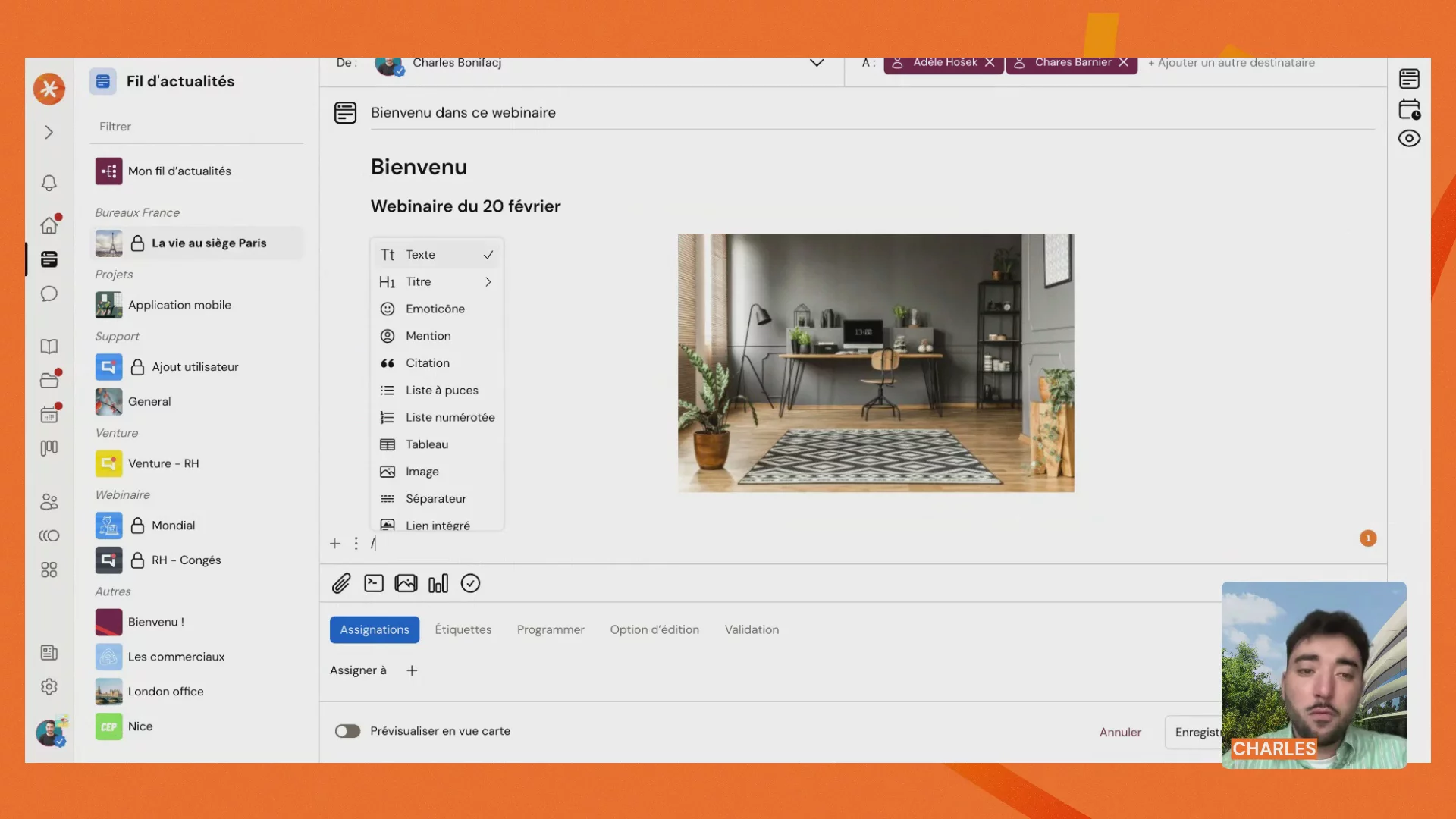Open General feed
1456x819 pixels.
tap(196, 402)
